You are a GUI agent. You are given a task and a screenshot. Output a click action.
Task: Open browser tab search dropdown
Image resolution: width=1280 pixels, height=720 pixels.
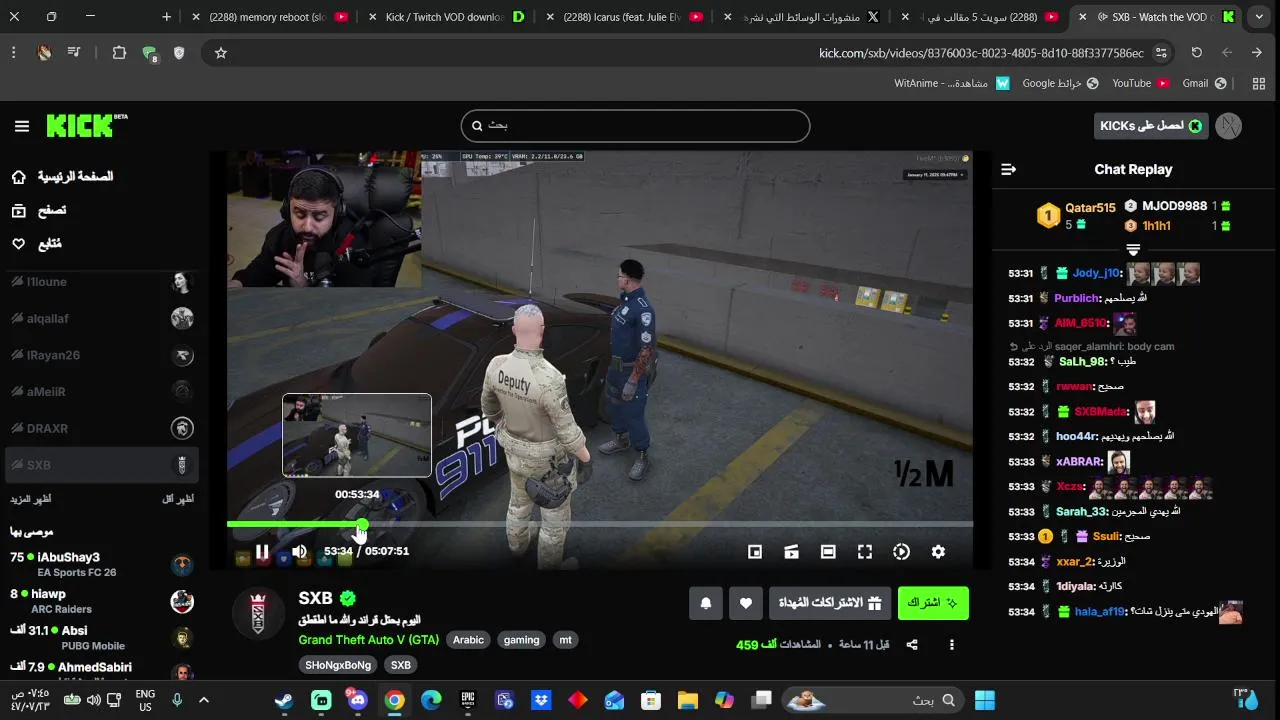(1259, 17)
